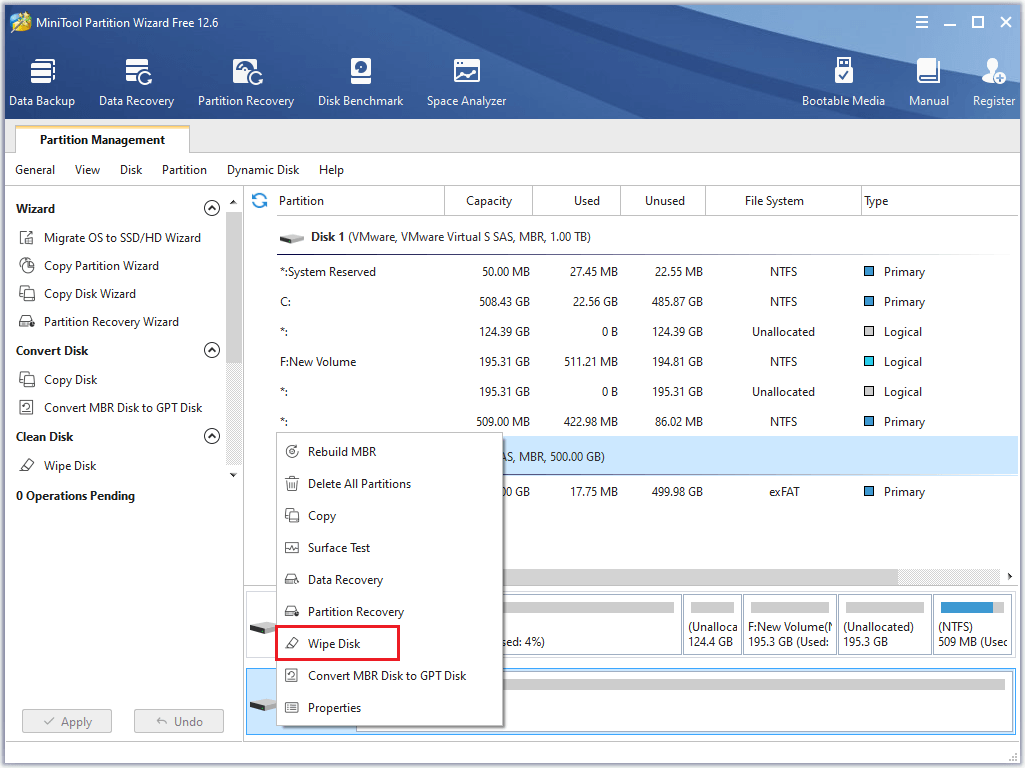1025x768 pixels.
Task: Click the Type column header
Action: pos(939,201)
